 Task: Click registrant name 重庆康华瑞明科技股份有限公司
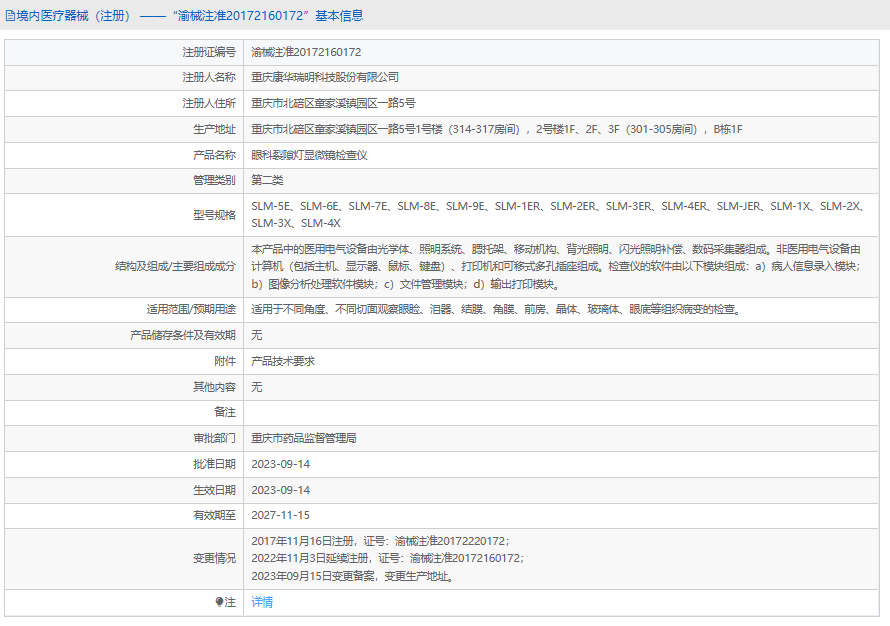(325, 77)
